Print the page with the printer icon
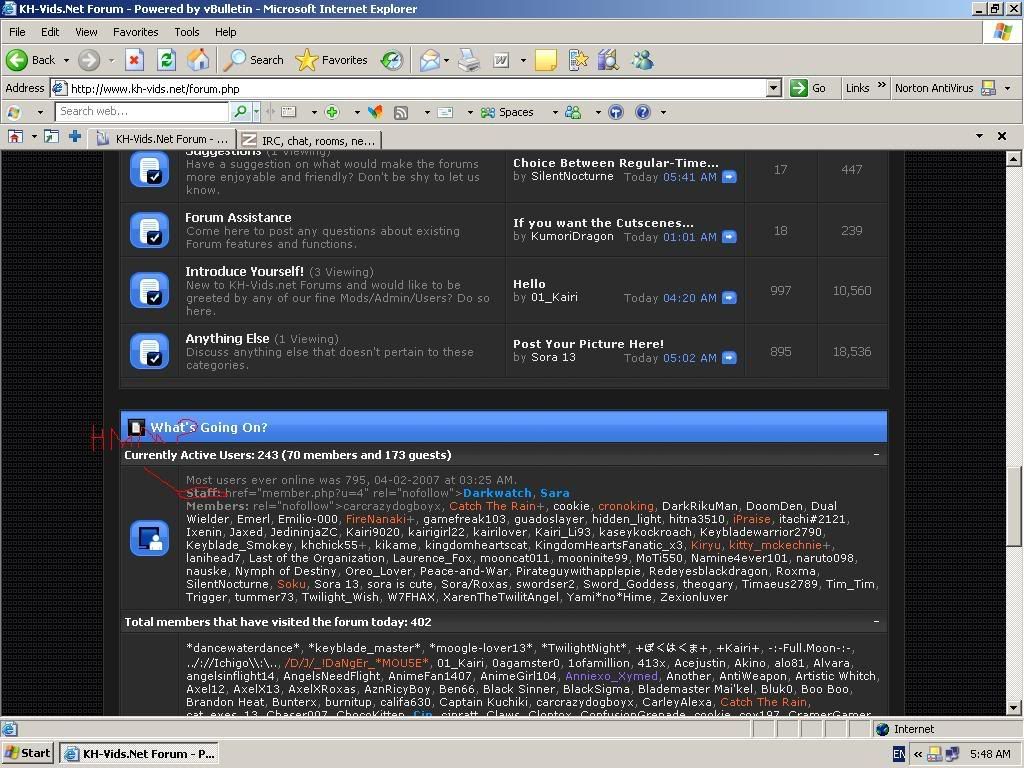This screenshot has width=1024, height=768. point(468,60)
